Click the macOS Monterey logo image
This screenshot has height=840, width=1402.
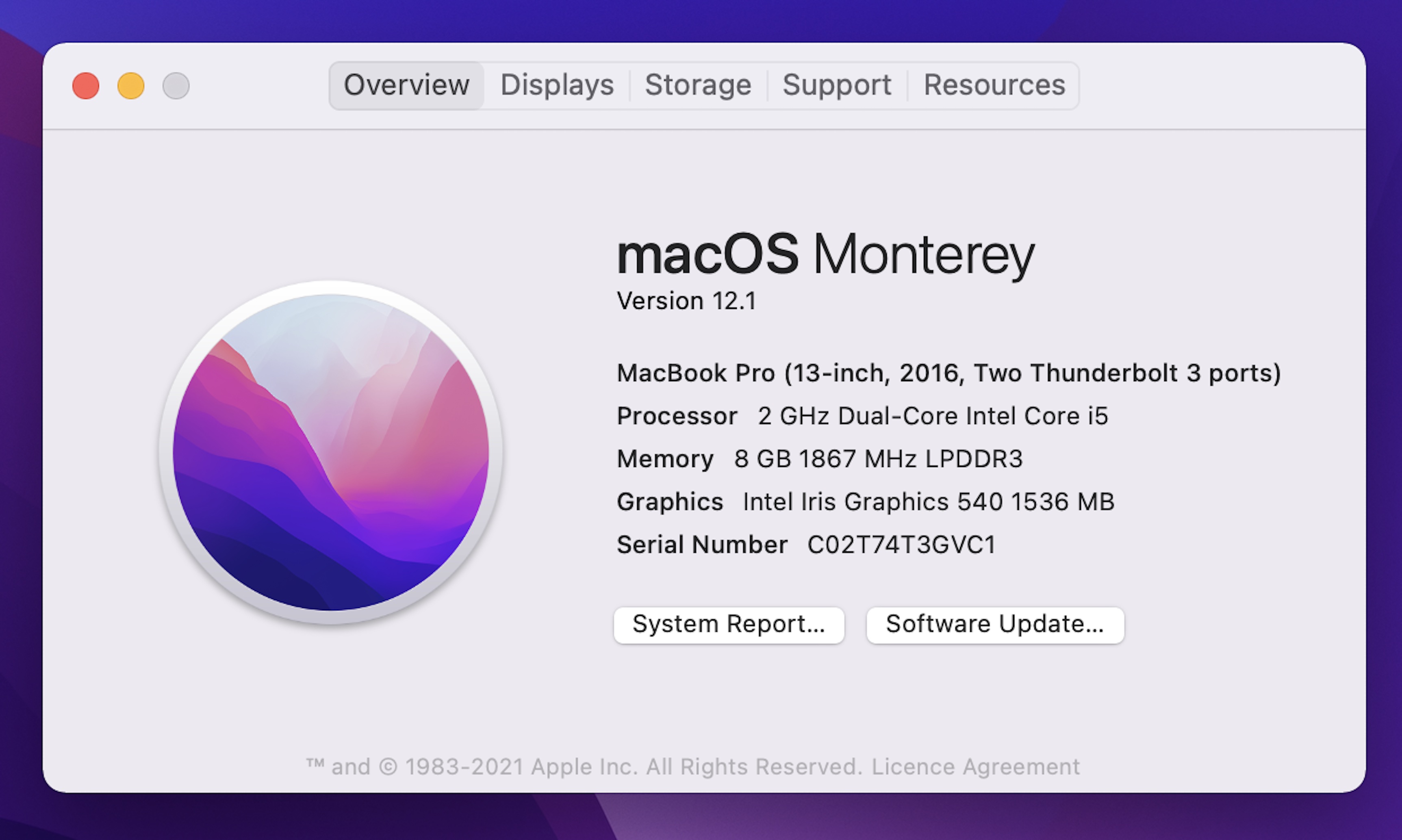click(x=331, y=452)
